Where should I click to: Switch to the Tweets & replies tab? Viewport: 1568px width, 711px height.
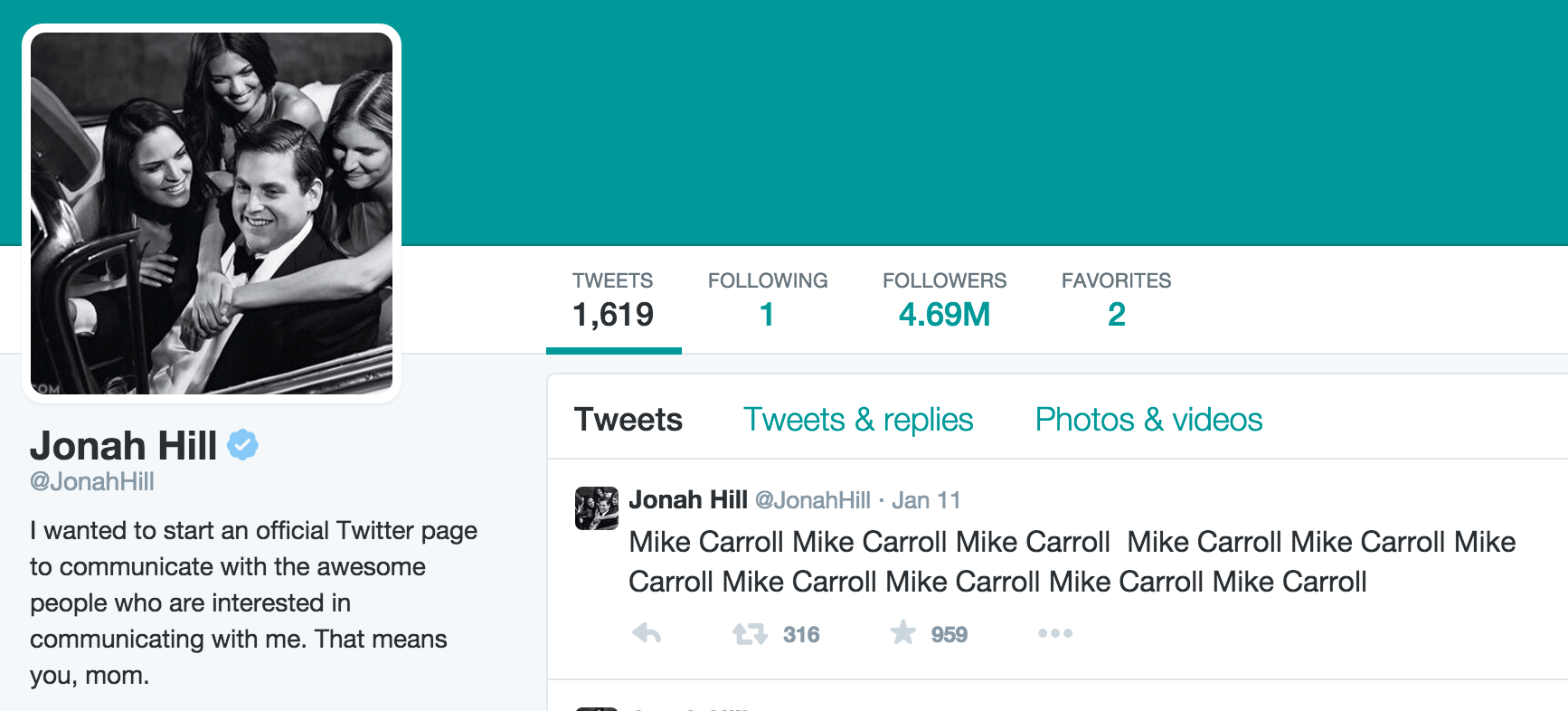(x=857, y=420)
